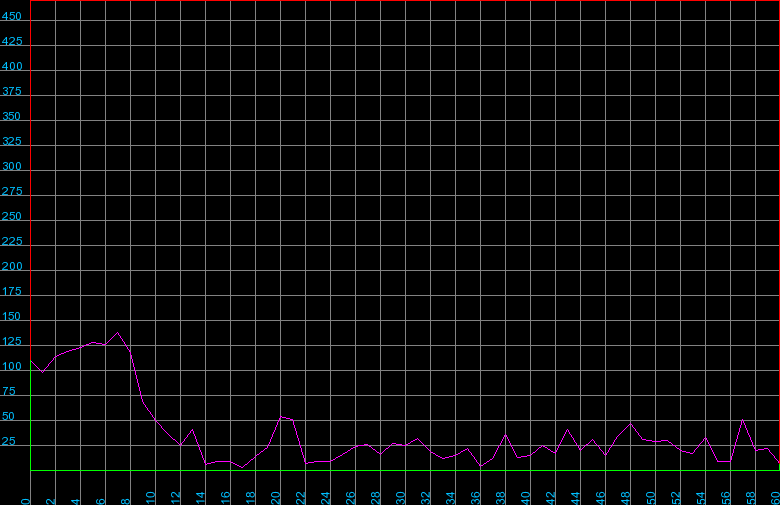Select the 125 vertical axis label
The image size is (780, 505).
tap(12, 341)
